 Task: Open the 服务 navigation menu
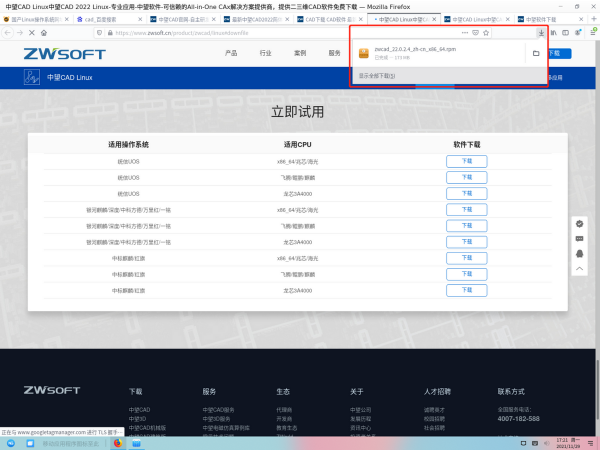(334, 53)
